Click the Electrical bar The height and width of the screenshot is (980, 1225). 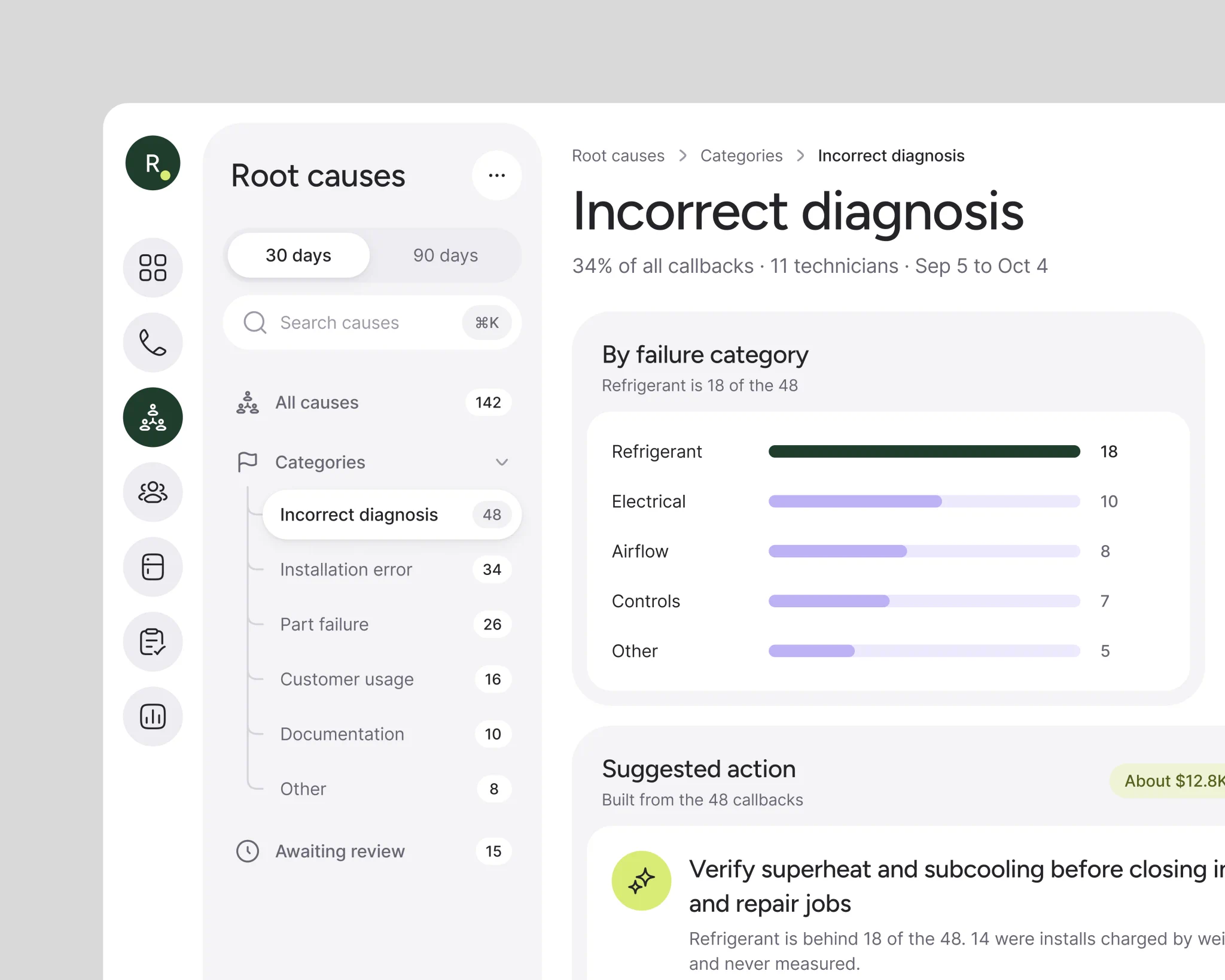click(x=924, y=501)
